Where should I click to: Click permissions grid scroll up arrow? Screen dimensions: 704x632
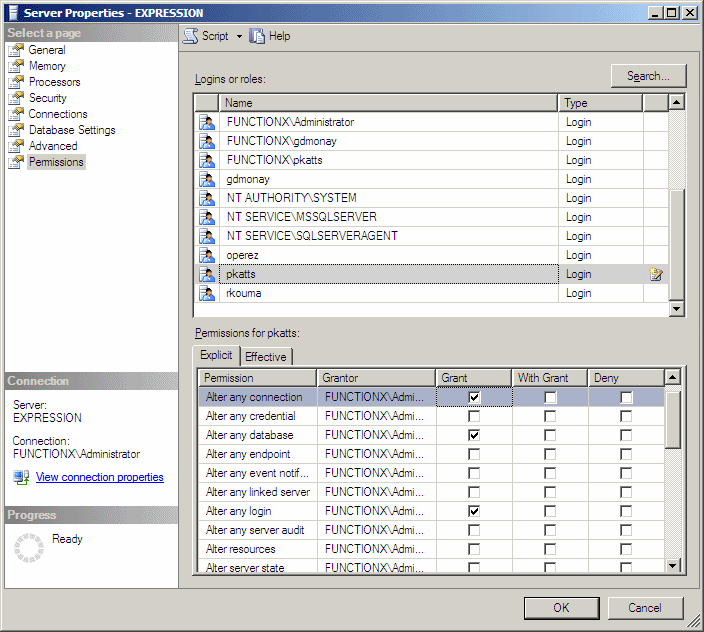pos(672,377)
